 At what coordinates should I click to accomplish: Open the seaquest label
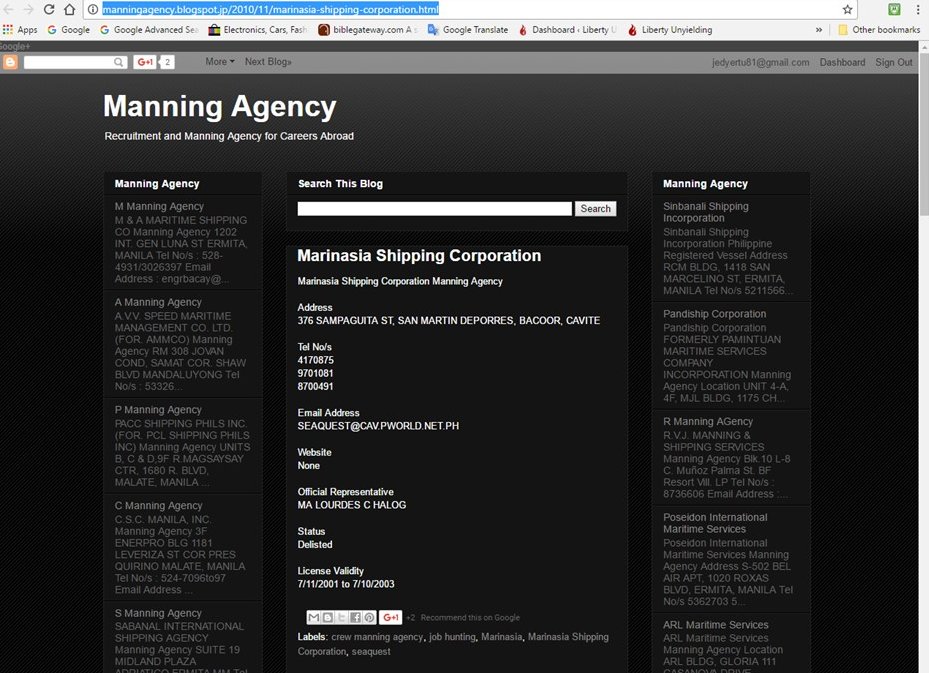(371, 651)
